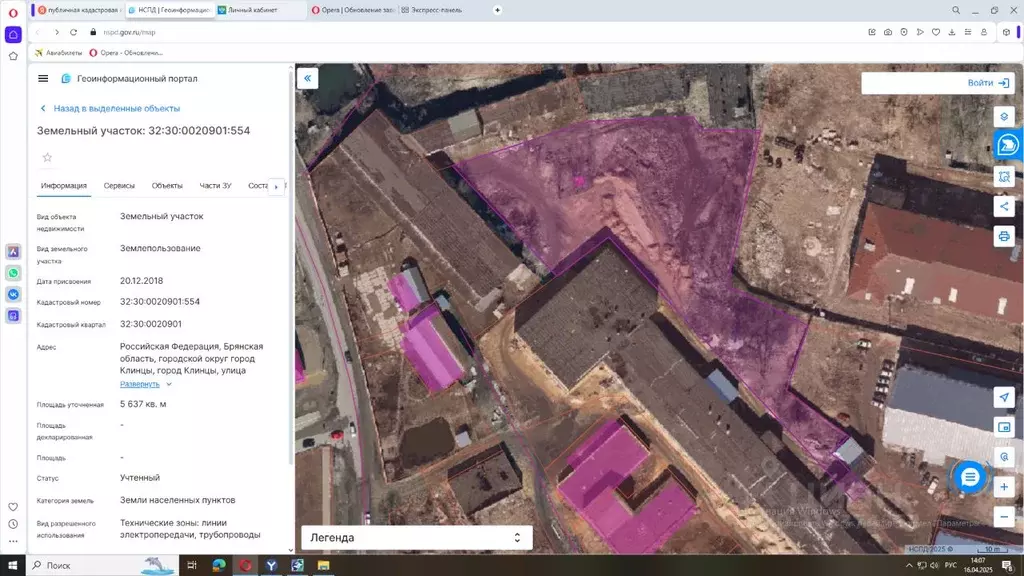1024x576 pixels.
Task: Open the blue chat support button
Action: pos(969,477)
